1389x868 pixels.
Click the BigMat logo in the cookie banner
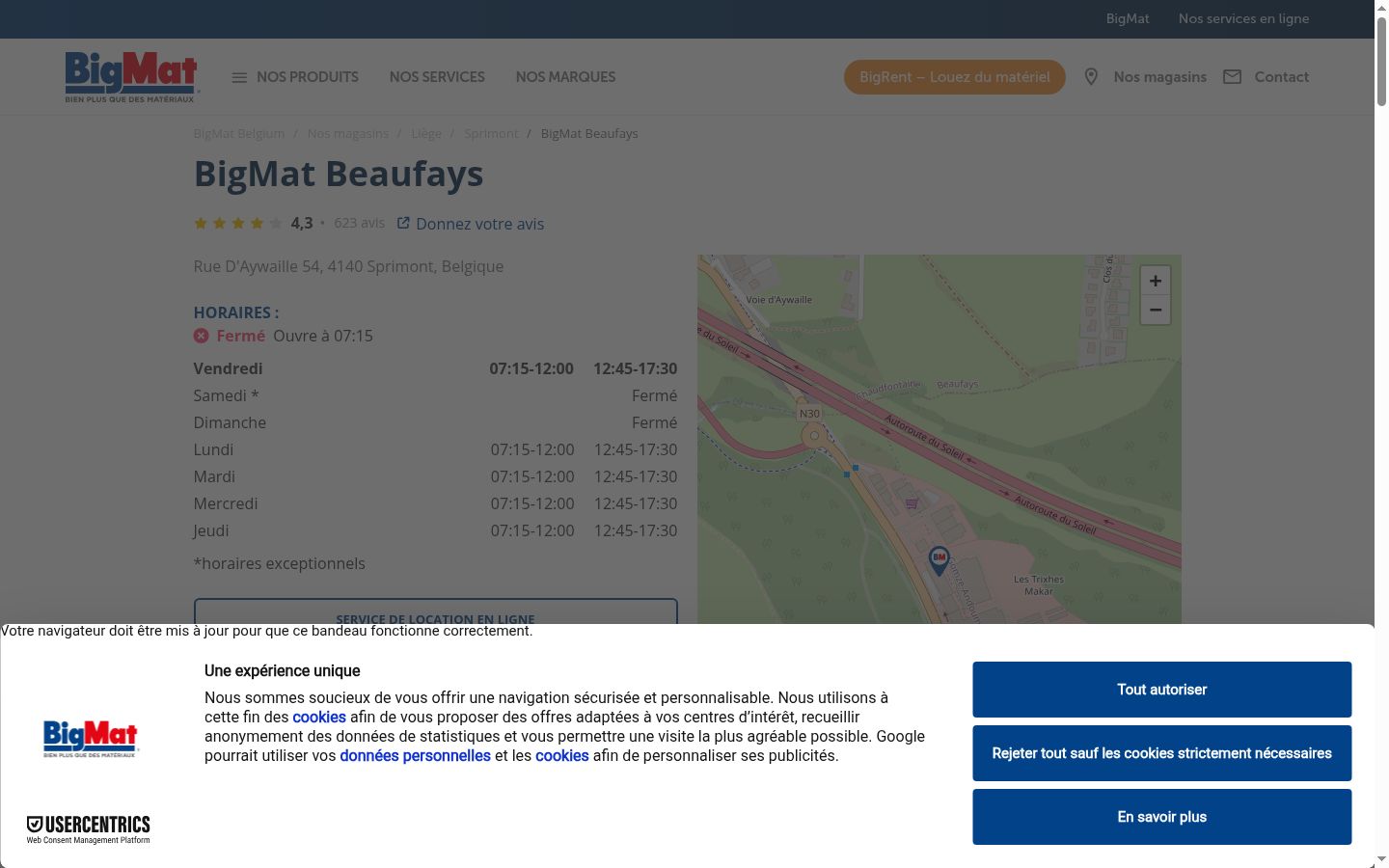coord(91,739)
